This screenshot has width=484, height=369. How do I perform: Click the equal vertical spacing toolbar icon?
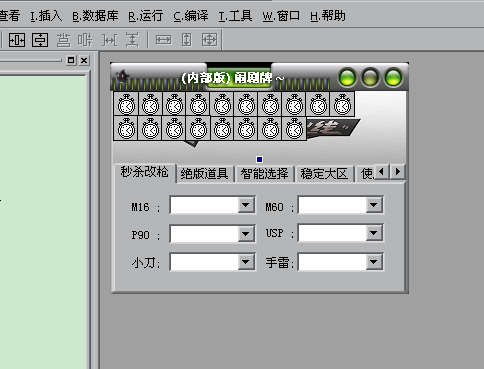(132, 40)
